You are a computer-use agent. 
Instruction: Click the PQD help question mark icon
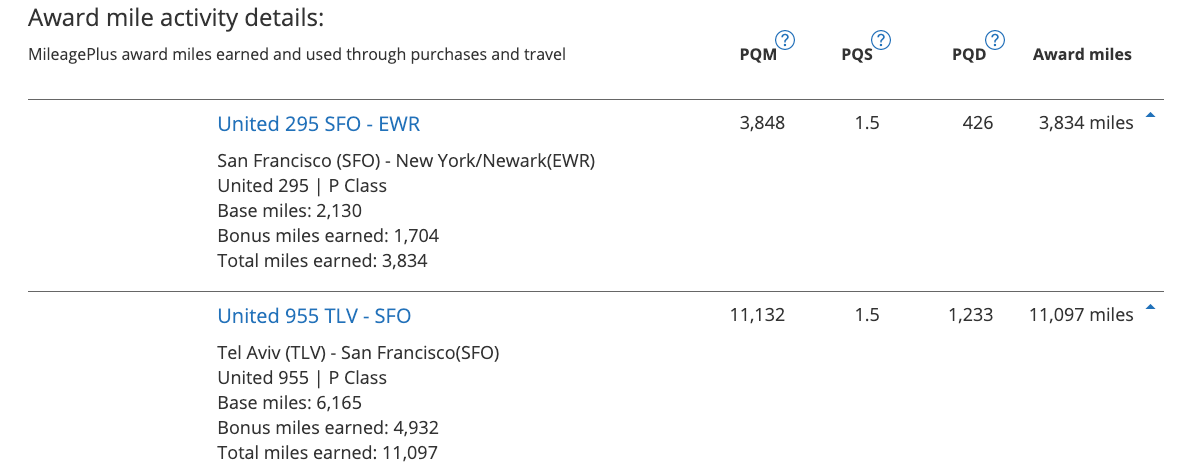coord(995,40)
